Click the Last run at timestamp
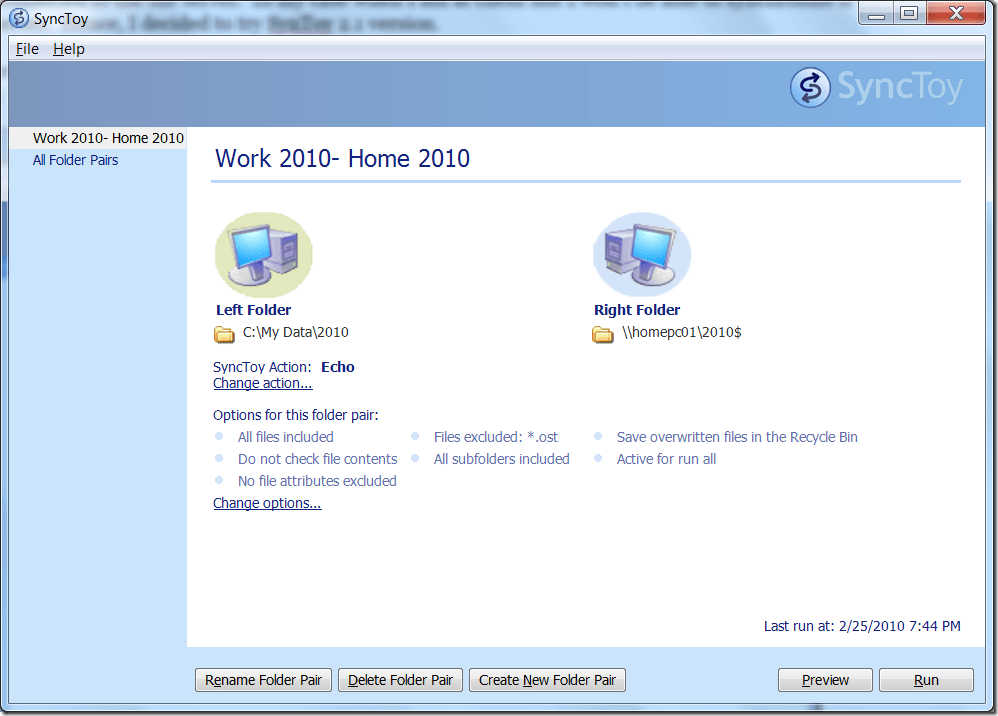 862,626
